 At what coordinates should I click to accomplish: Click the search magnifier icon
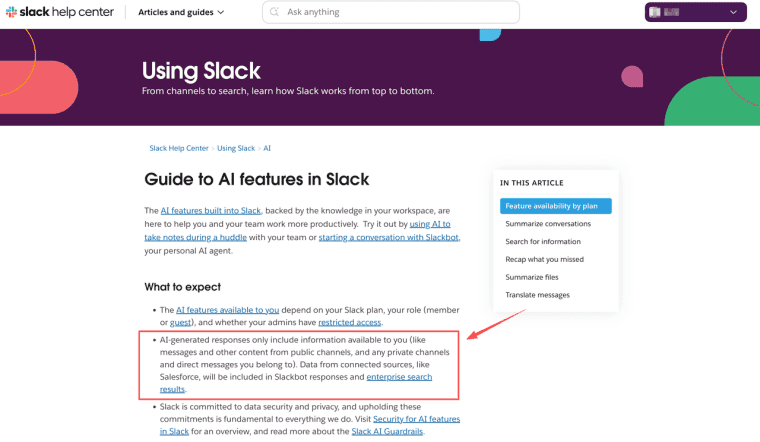coord(274,12)
